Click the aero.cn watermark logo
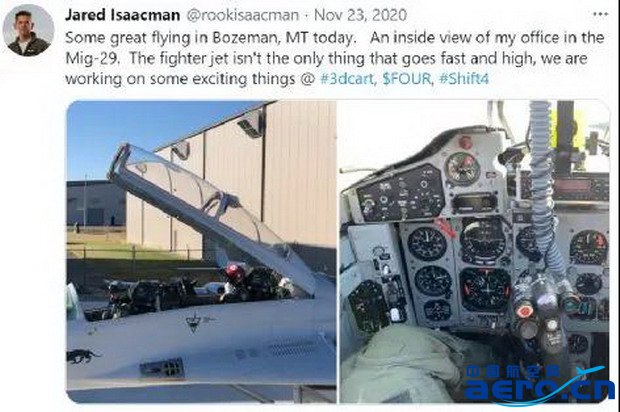Screen dimensions: 620x412 click(539, 385)
